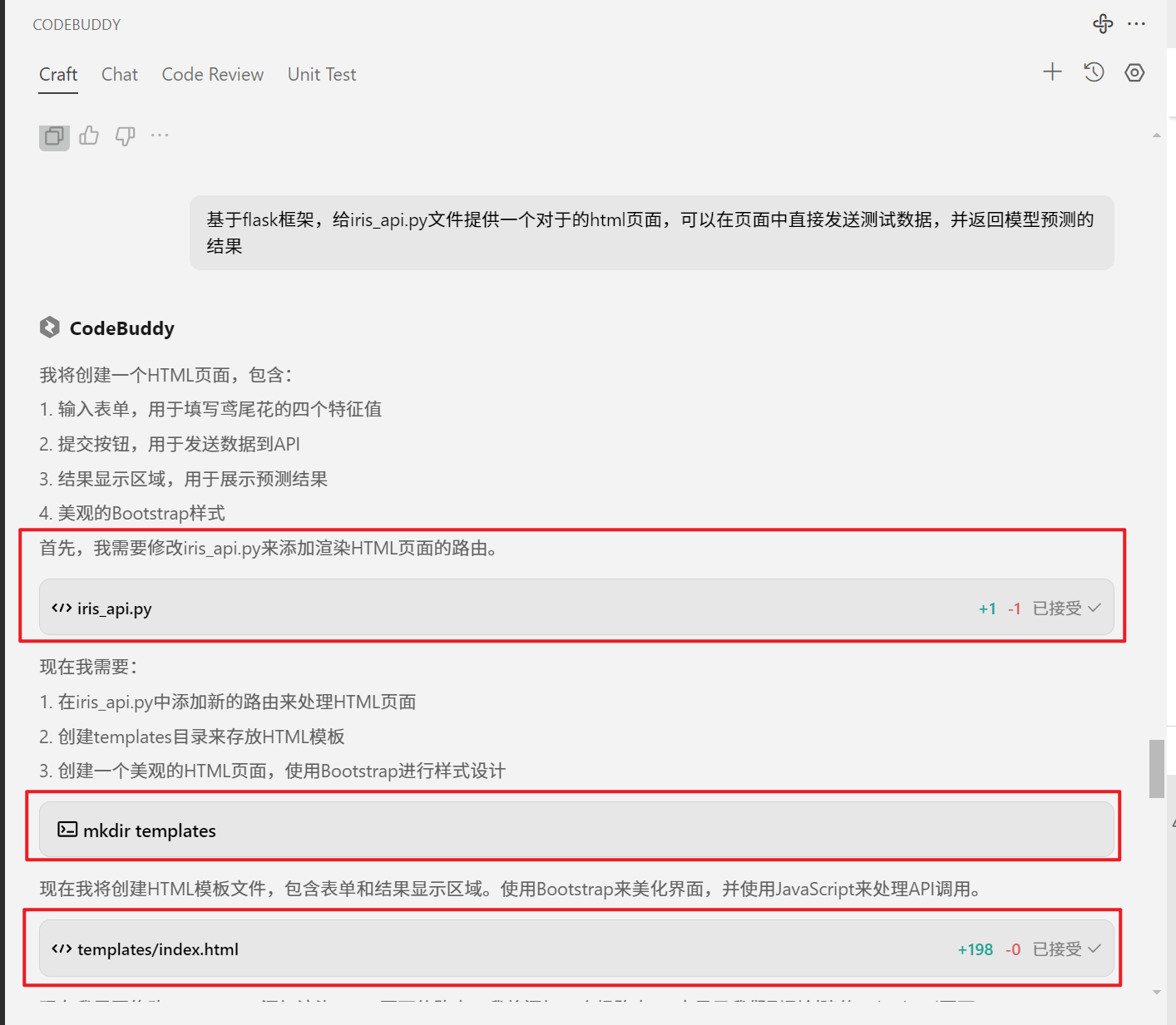
Task: Switch to the Chat tab
Action: pos(120,75)
